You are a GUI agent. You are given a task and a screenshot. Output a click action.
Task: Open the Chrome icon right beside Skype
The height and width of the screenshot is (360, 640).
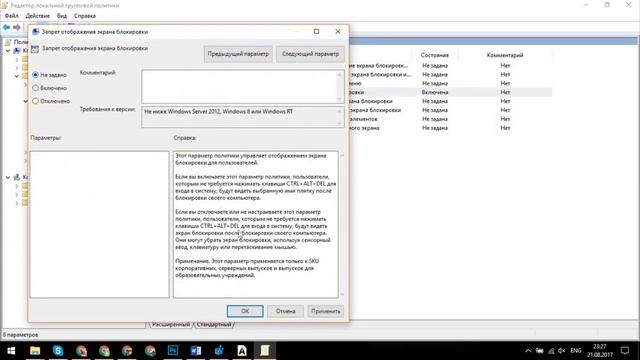tap(81, 351)
